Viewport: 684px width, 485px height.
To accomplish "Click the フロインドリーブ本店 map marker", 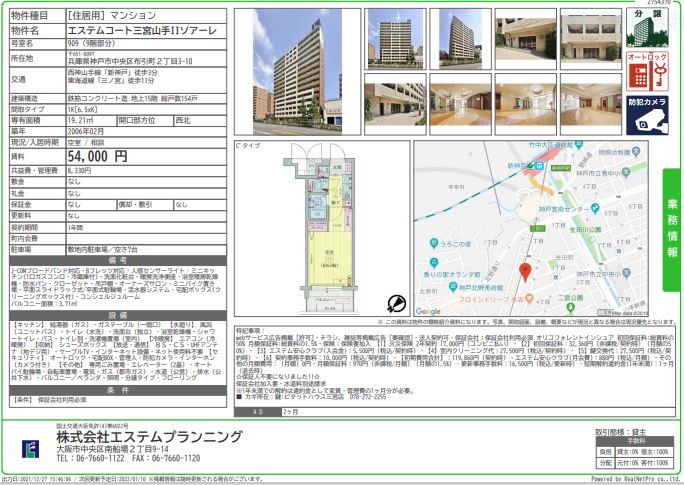I will pos(529,299).
